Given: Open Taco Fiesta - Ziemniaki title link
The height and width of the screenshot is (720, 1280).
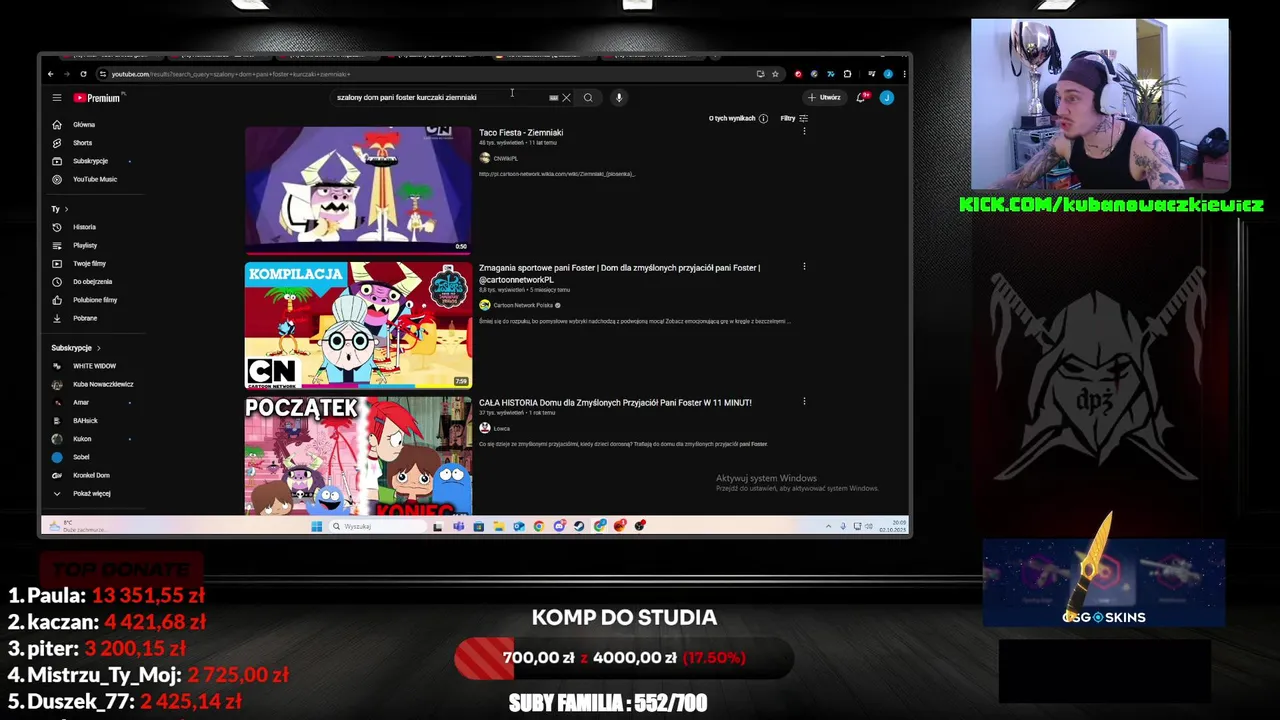Looking at the screenshot, I should coord(521,132).
